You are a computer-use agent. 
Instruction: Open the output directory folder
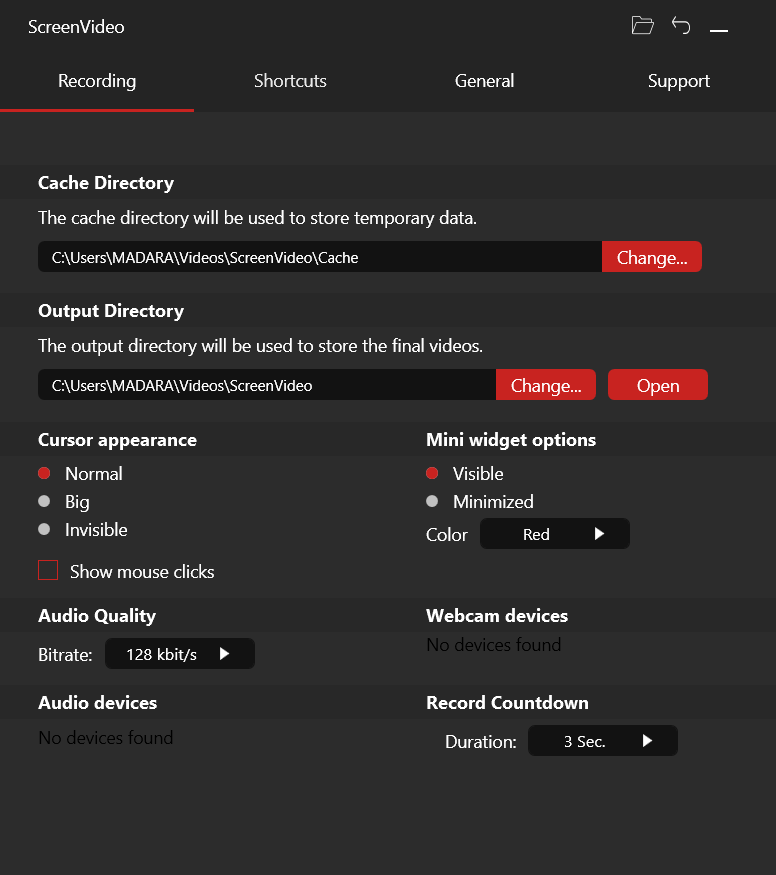pyautogui.click(x=658, y=385)
